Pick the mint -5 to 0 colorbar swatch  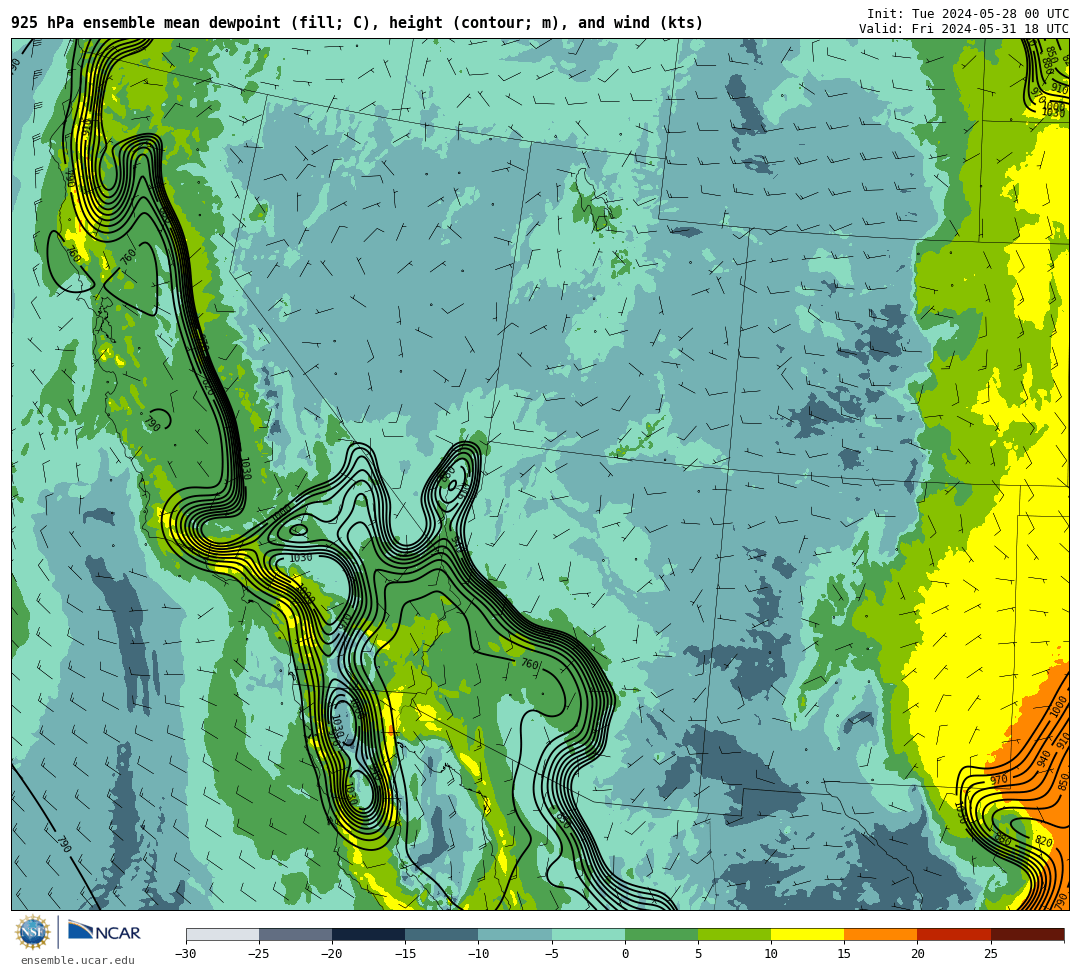coord(588,934)
